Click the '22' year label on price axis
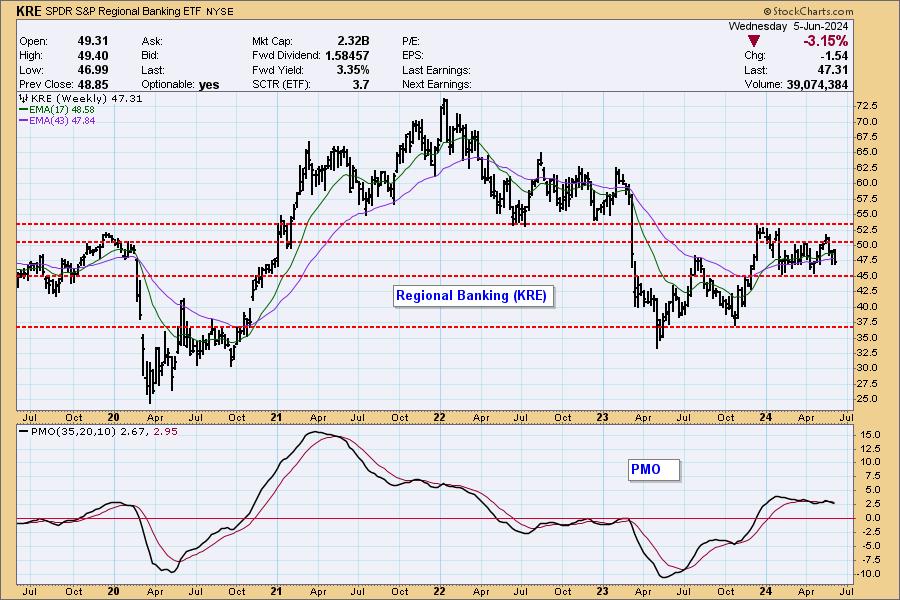This screenshot has height=600, width=900. coord(440,417)
